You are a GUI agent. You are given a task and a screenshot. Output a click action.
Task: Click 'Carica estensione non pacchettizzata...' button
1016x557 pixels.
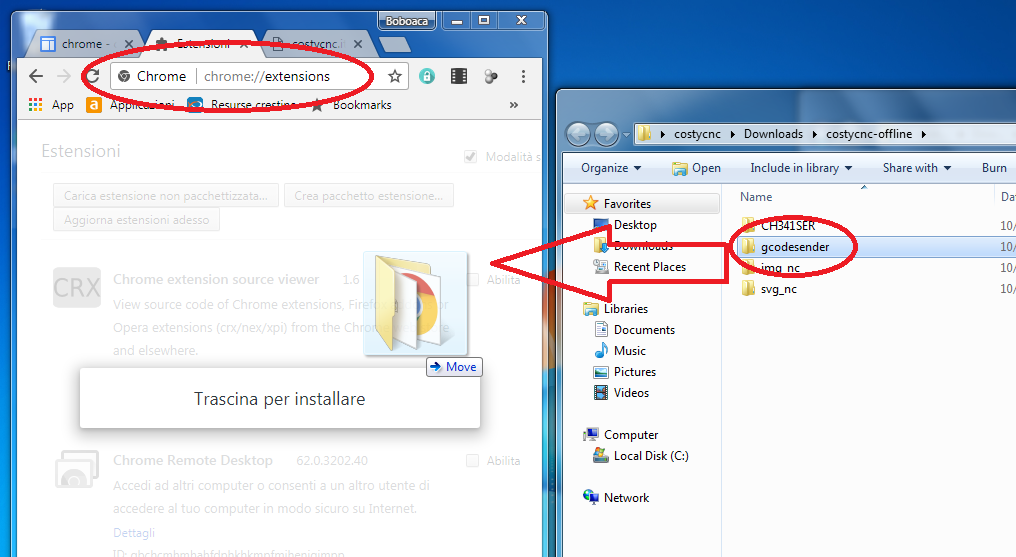click(166, 196)
